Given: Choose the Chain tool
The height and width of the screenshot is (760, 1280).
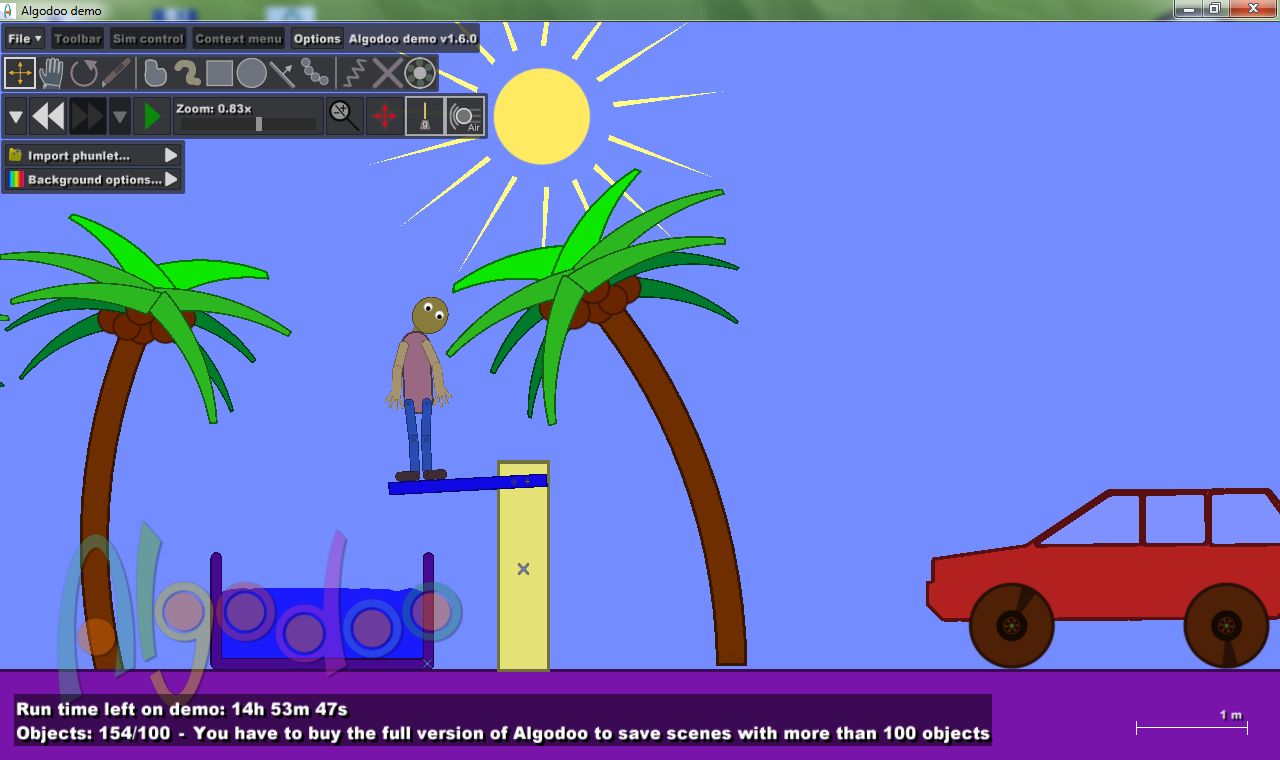Looking at the screenshot, I should tap(315, 73).
